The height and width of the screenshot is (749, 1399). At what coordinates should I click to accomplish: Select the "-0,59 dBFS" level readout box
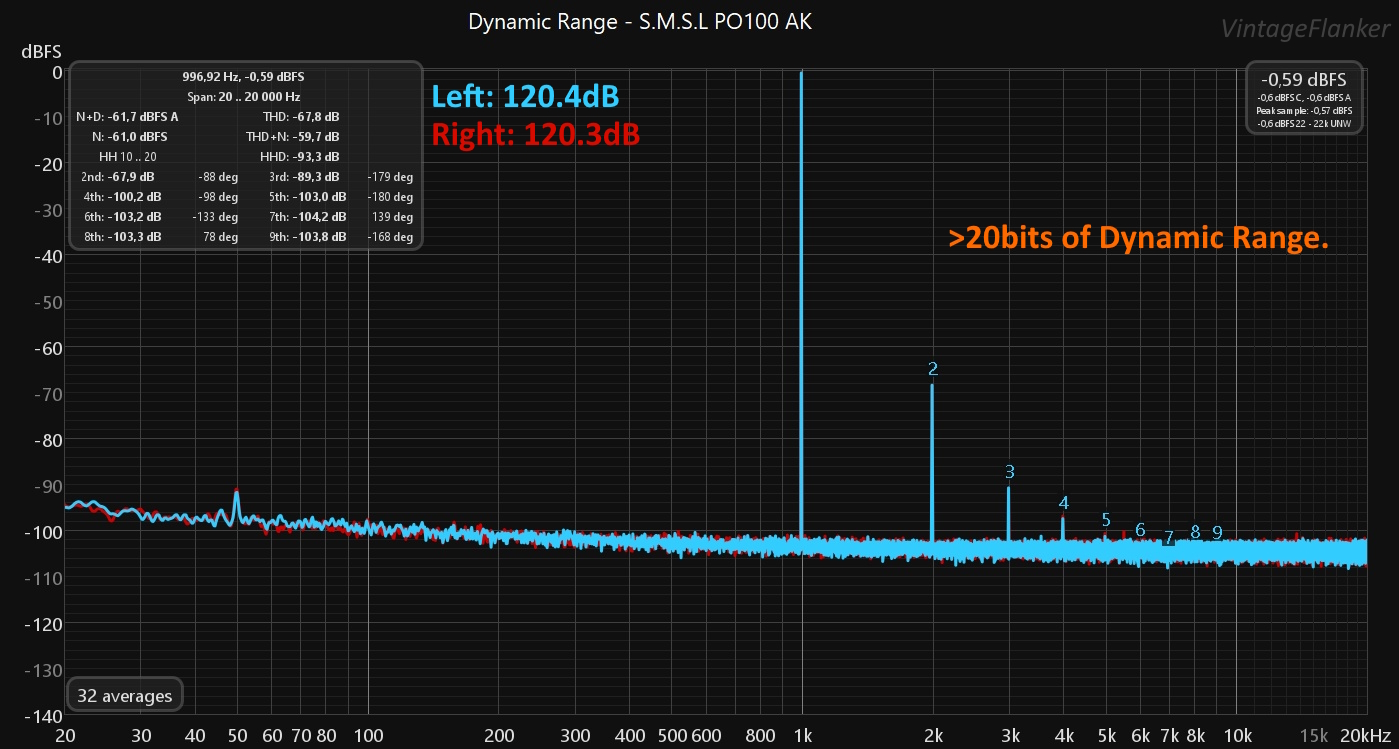click(1304, 98)
